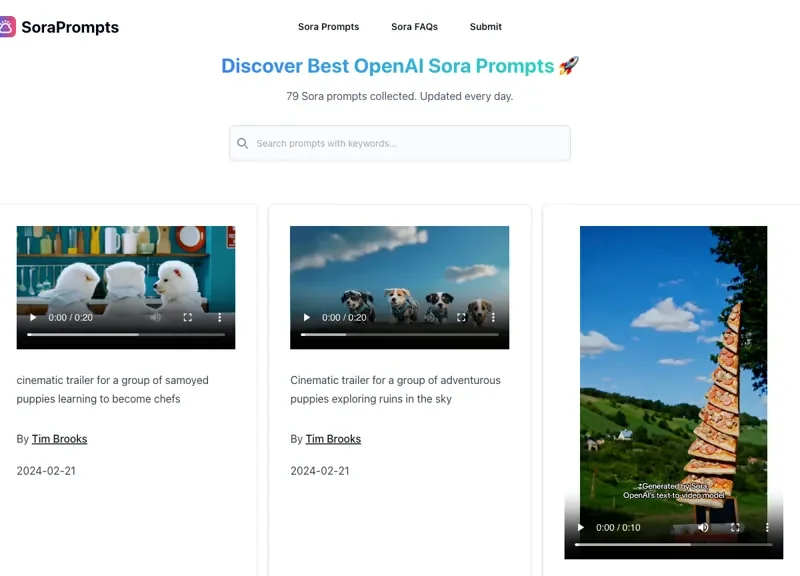Click the samoyed puppies chefs prompt text
This screenshot has width=800, height=576.
(112, 389)
